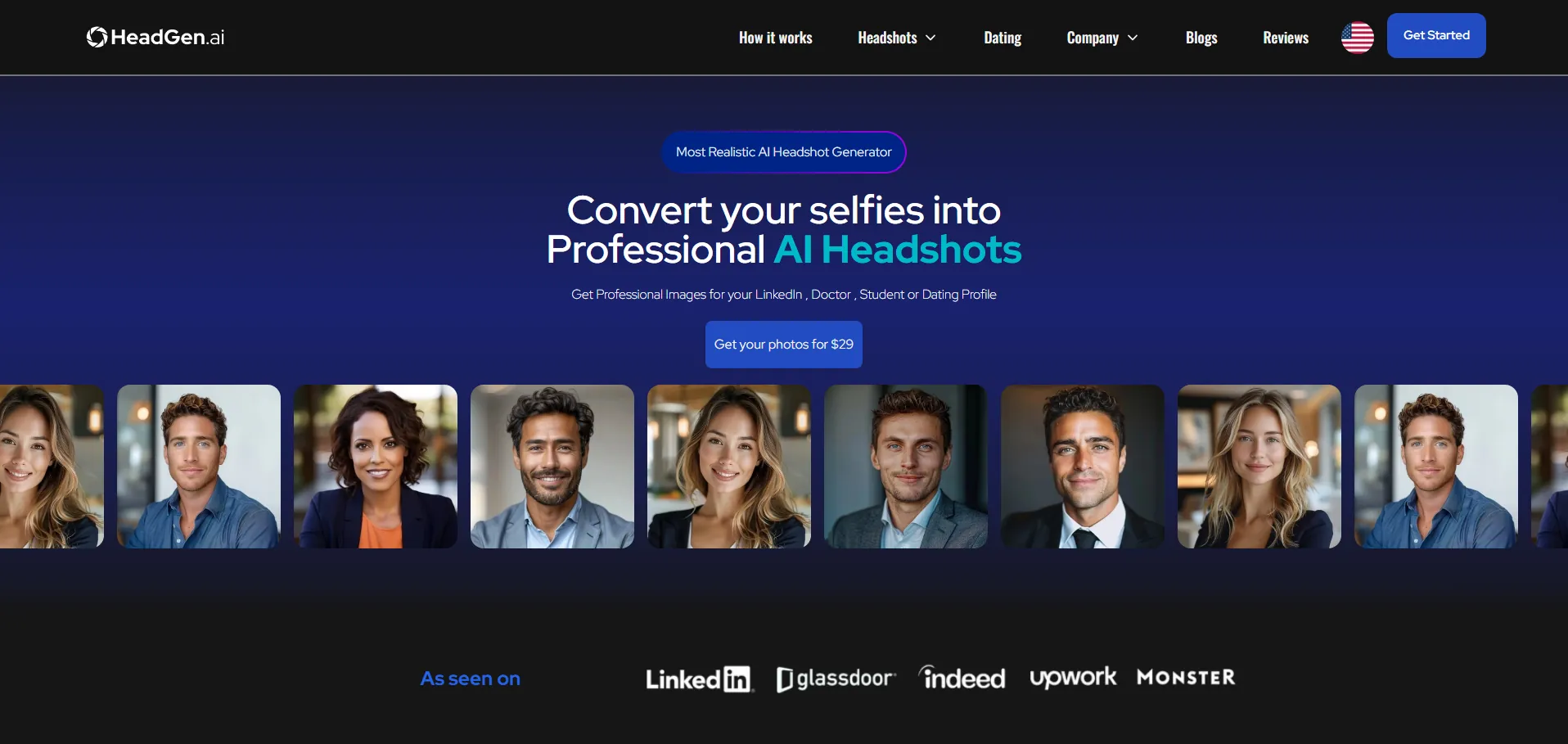
Task: Select the man in black suit and tie headshot
Action: (x=1083, y=467)
